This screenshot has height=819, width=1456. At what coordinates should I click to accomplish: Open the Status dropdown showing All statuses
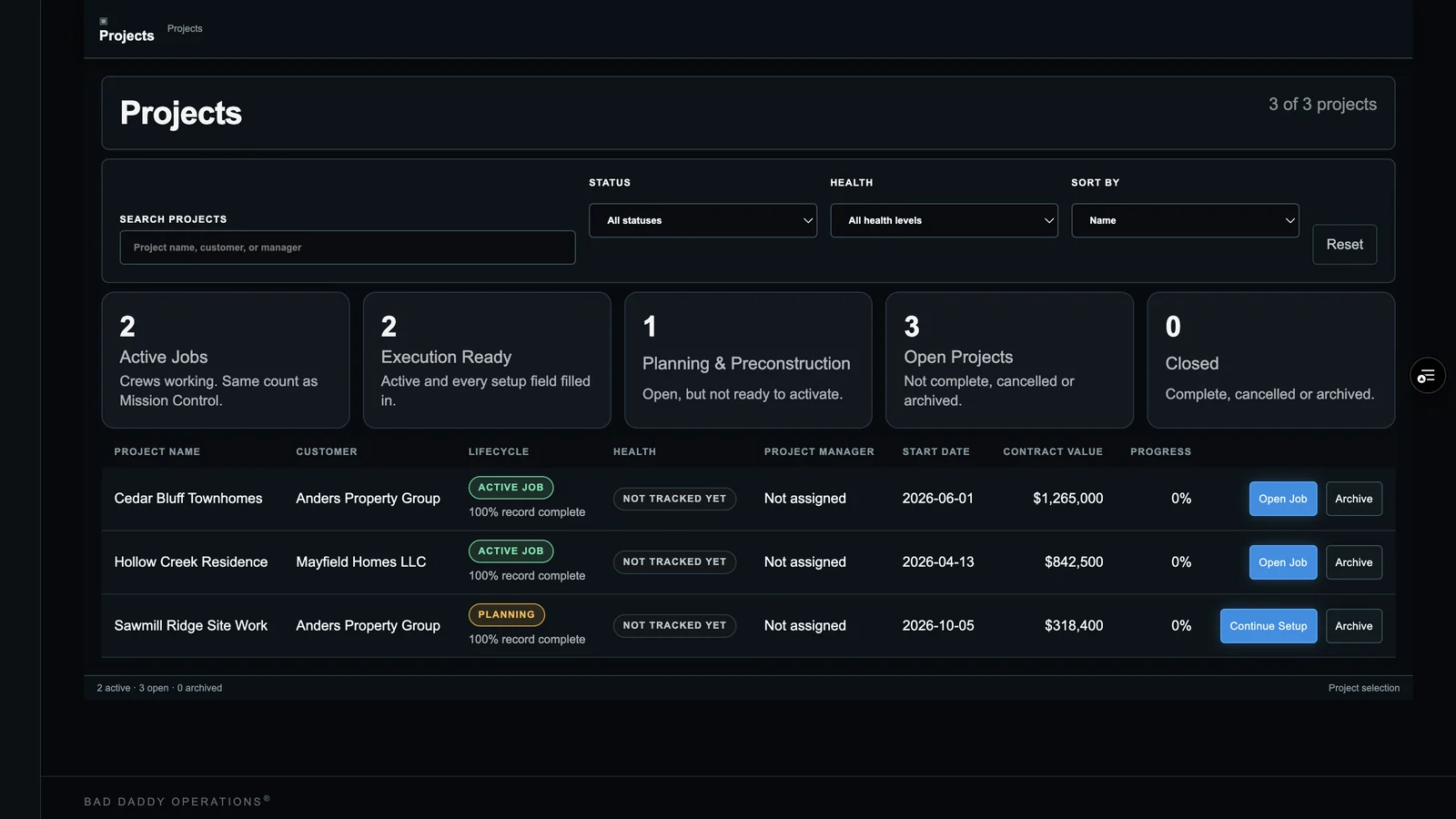(x=703, y=220)
